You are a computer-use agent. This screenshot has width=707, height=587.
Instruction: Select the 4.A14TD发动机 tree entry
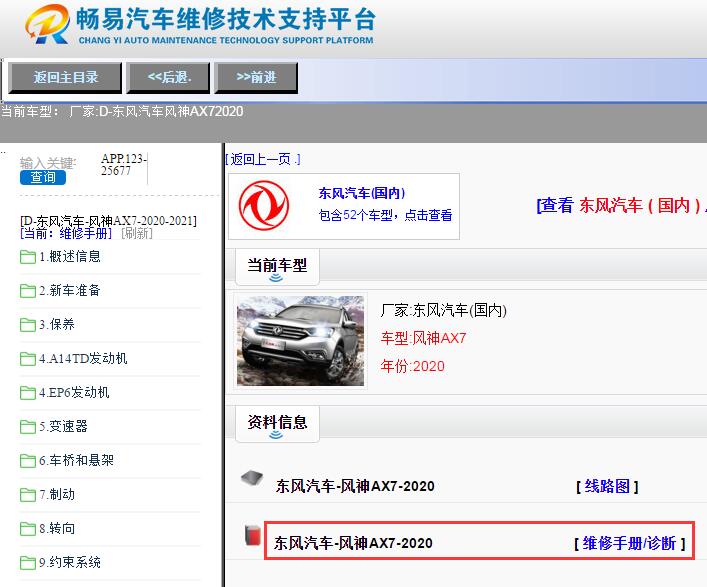(x=83, y=358)
